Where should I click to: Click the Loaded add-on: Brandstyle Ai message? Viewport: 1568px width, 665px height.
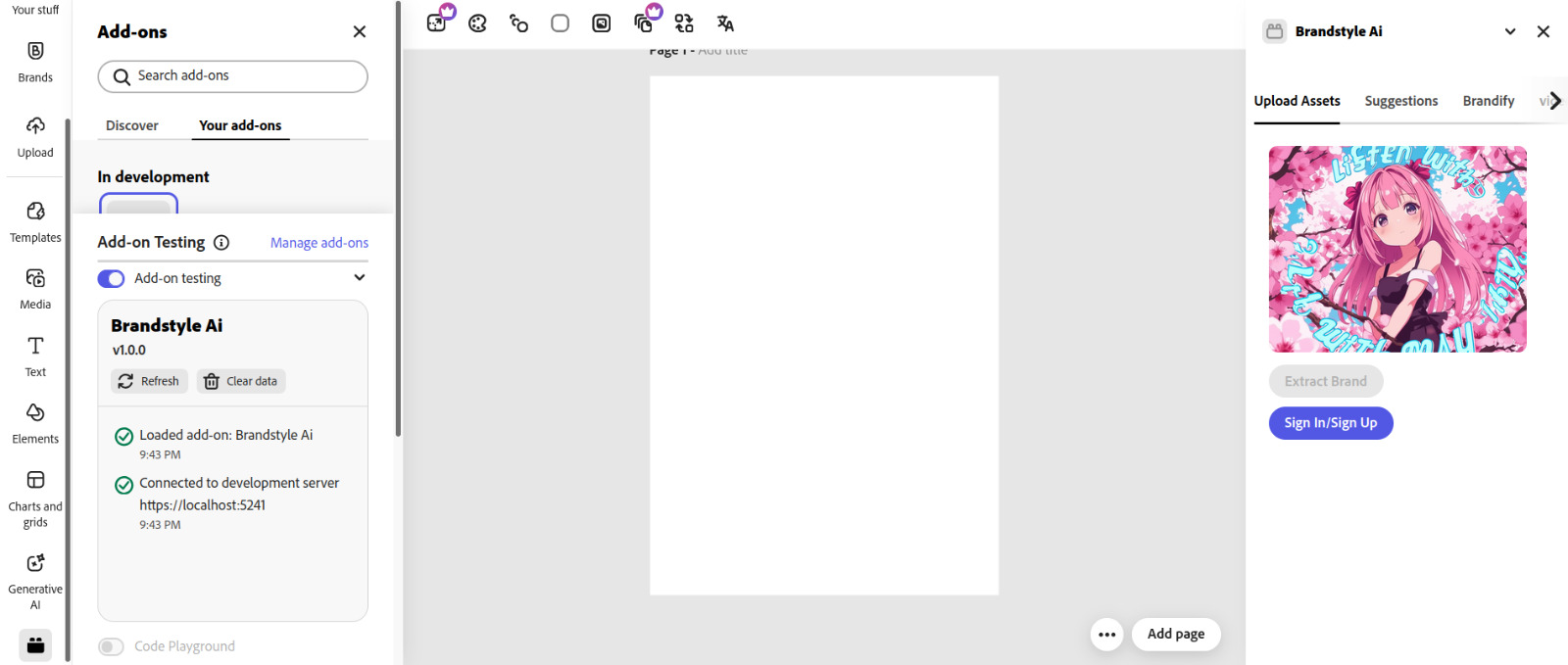point(226,435)
